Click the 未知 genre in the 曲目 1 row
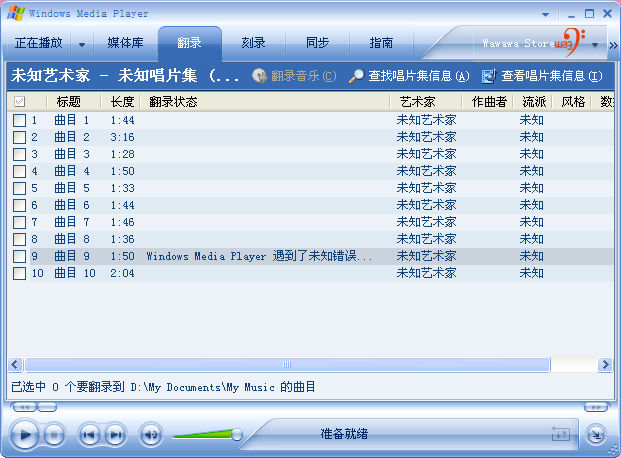 (531, 120)
